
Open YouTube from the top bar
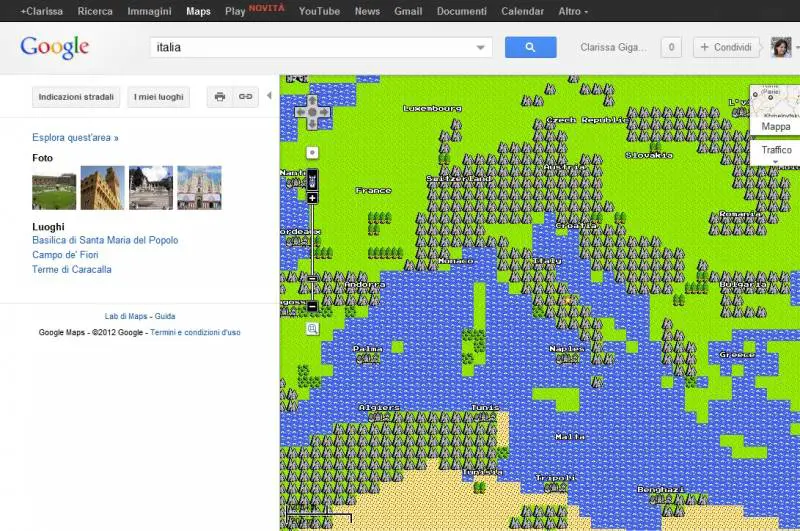coord(319,11)
